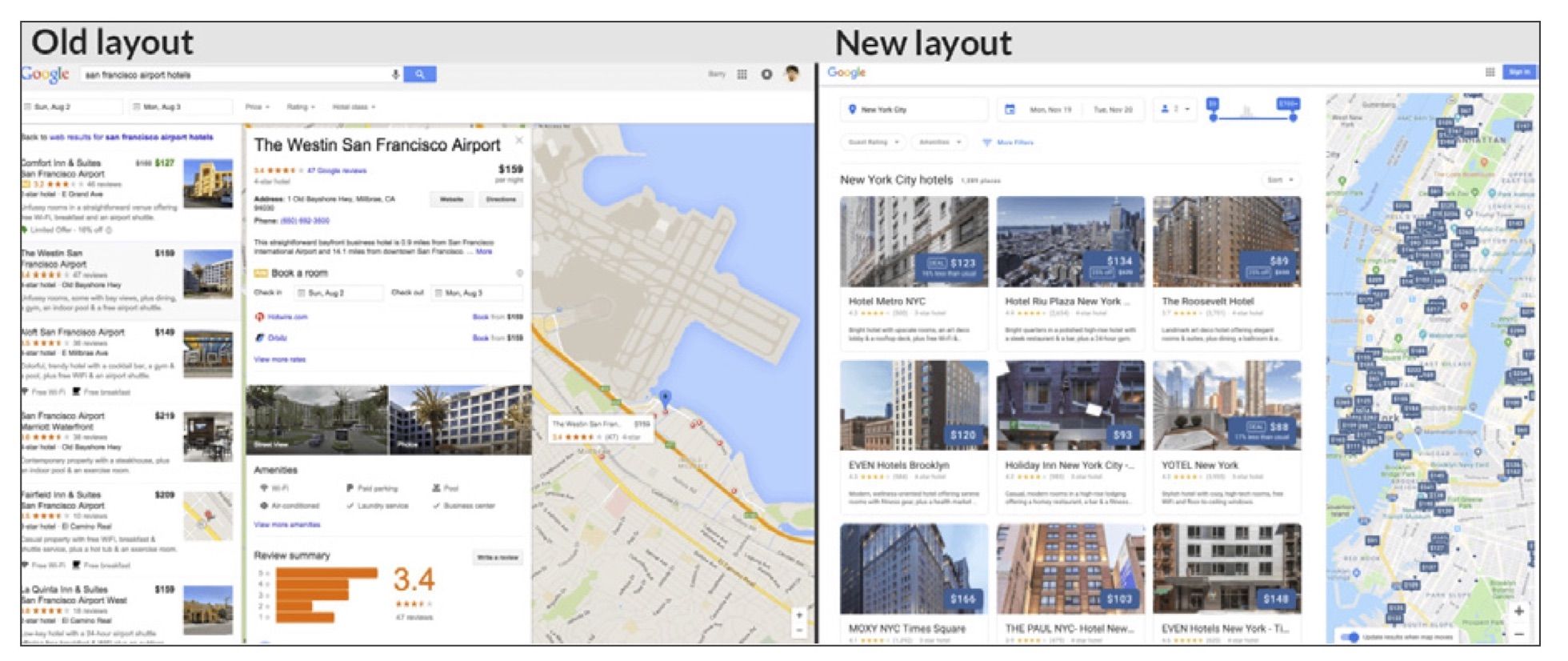Image resolution: width=1568 pixels, height=661 pixels.
Task: Click the Orbitz logo icon
Action: (x=259, y=338)
